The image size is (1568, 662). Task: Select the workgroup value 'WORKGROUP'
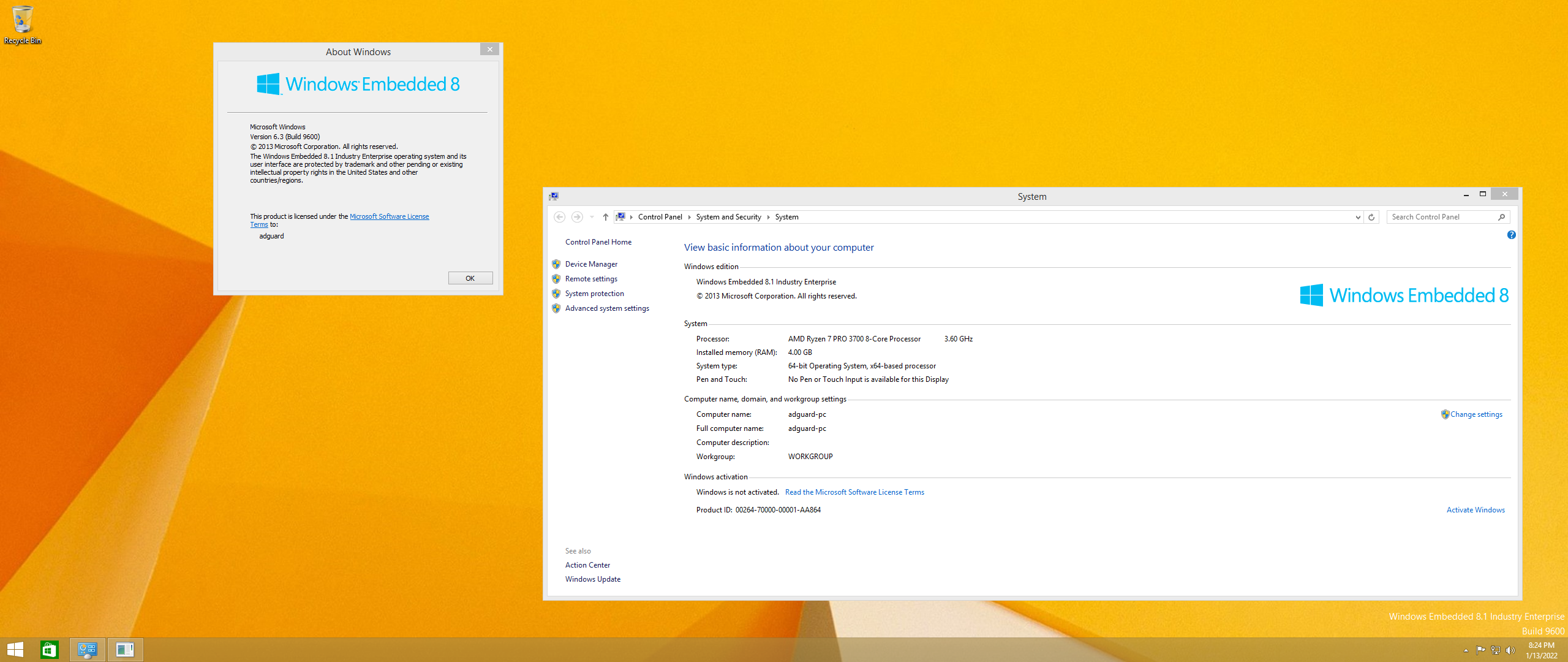(x=810, y=457)
